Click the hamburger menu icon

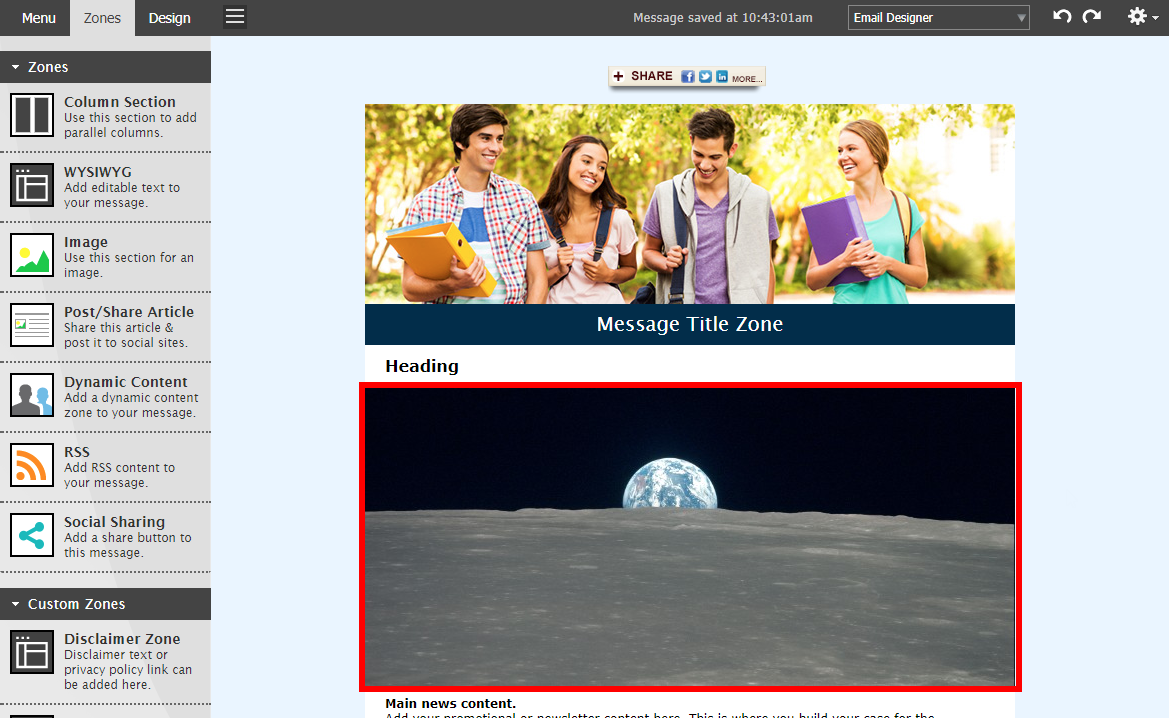(235, 17)
